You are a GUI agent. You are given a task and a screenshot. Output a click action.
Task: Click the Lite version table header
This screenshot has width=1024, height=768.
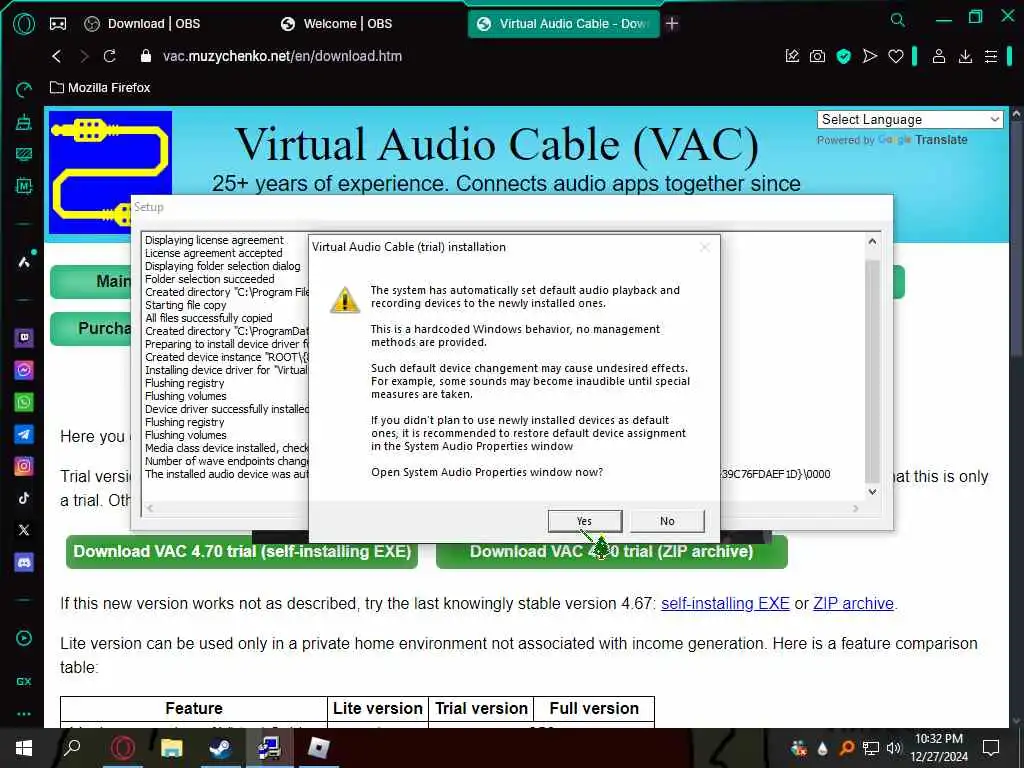coord(377,709)
